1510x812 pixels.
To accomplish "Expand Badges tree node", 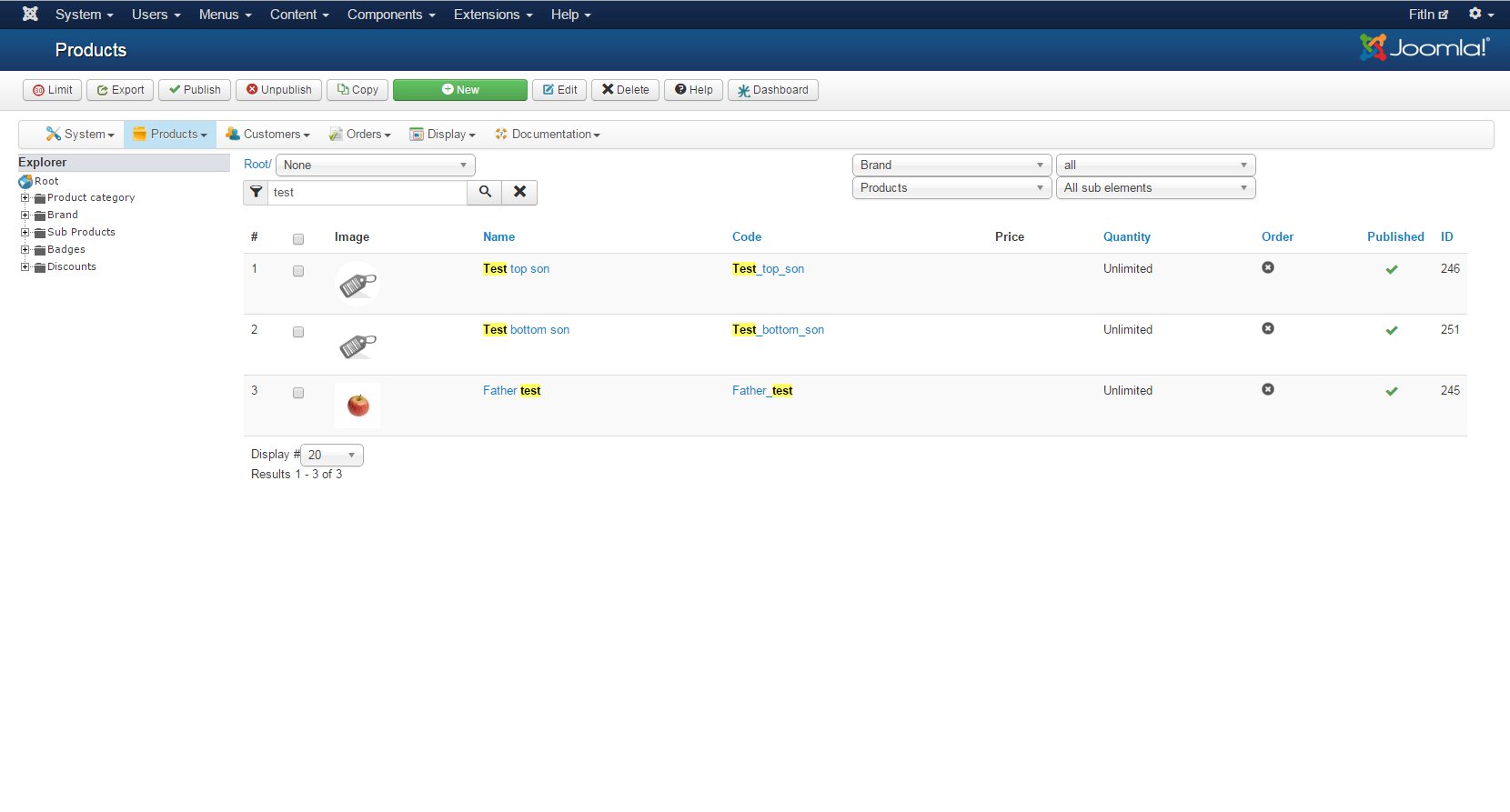I will click(25, 249).
